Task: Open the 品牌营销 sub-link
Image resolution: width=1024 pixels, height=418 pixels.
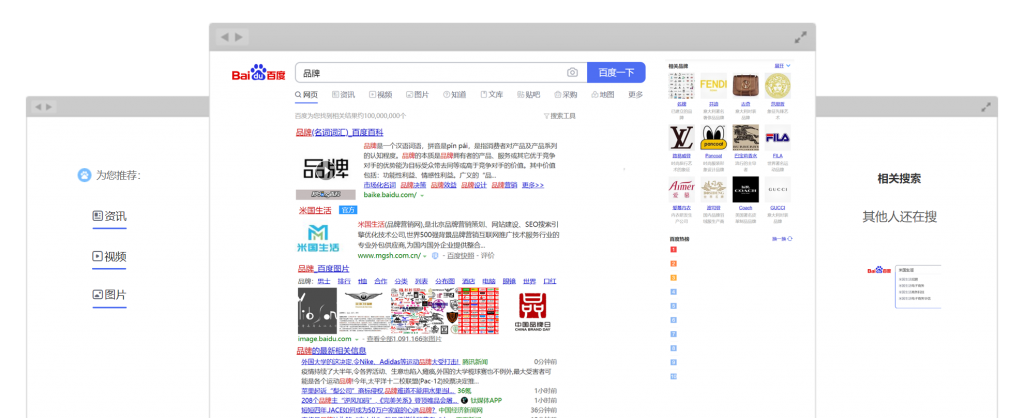Action: pyautogui.click(x=505, y=185)
